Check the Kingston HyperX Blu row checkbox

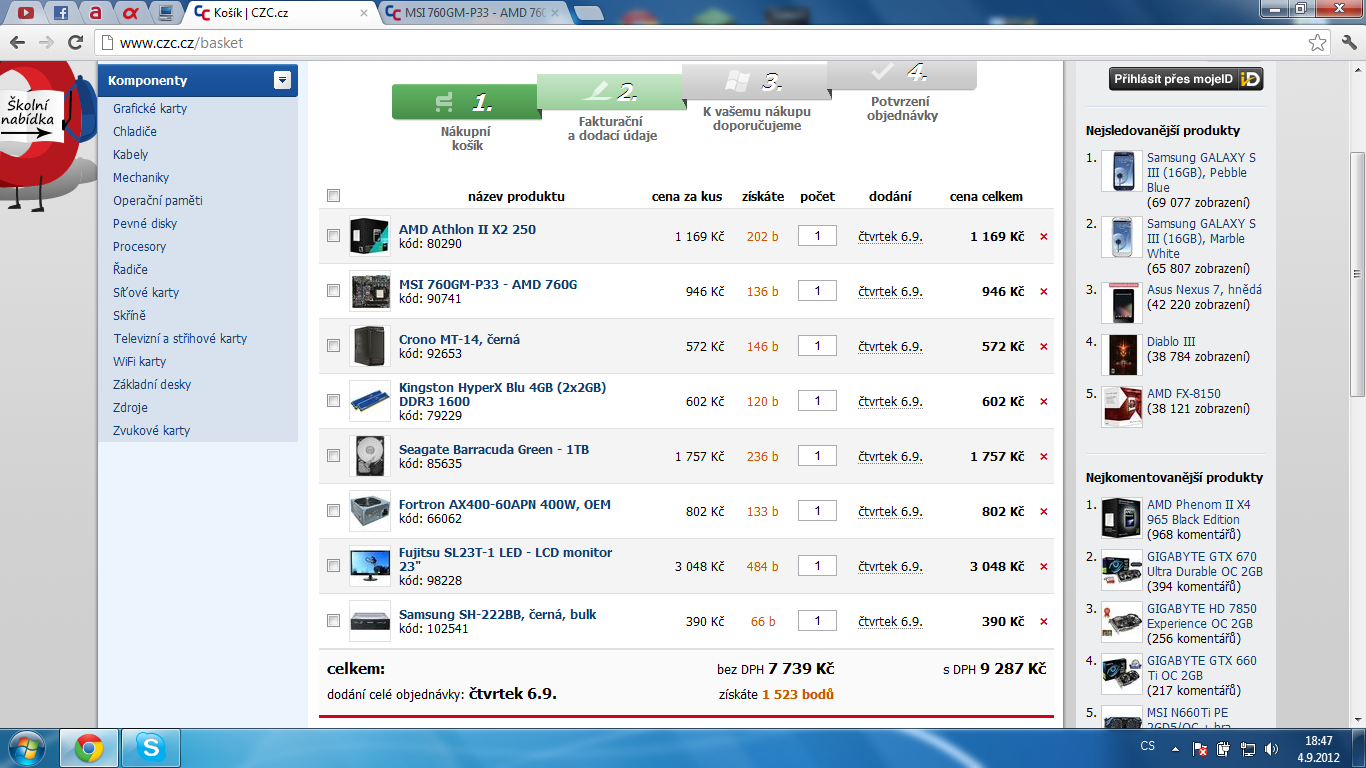(x=333, y=401)
